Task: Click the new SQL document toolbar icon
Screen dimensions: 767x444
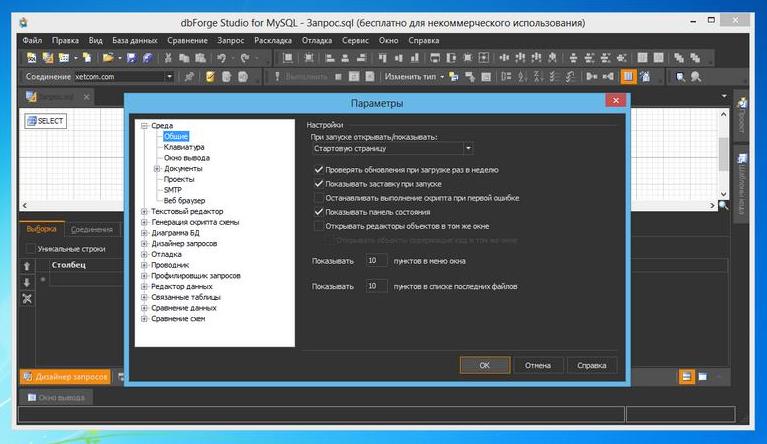Action: [x=31, y=58]
